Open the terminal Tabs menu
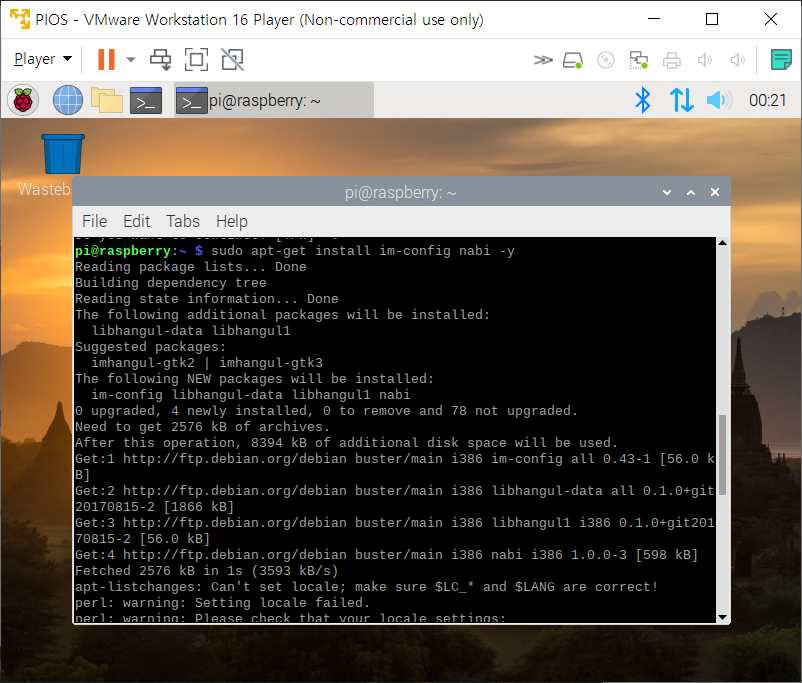The width and height of the screenshot is (802, 683). [182, 221]
